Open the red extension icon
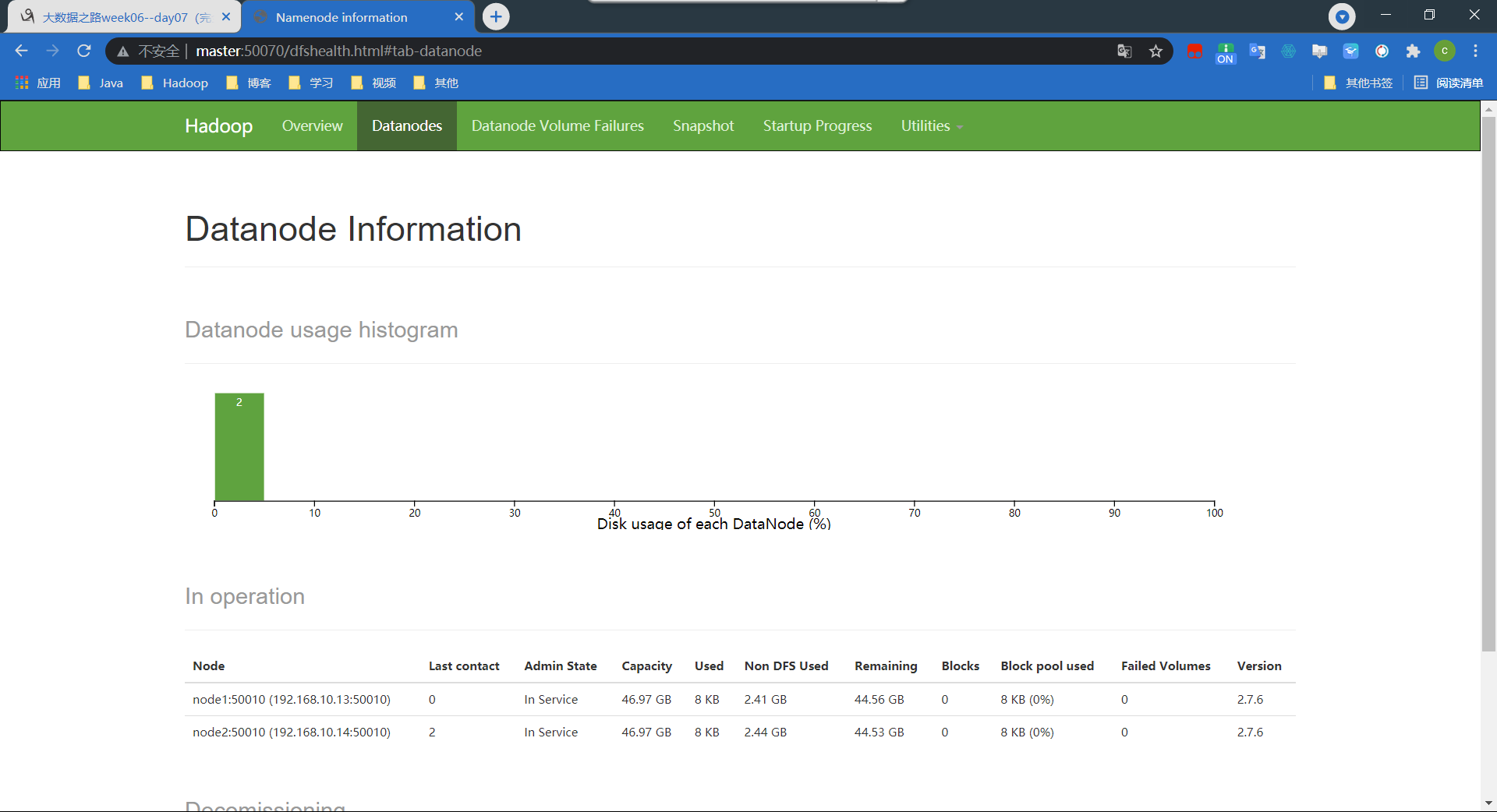This screenshot has height=812, width=1497. (x=1194, y=51)
